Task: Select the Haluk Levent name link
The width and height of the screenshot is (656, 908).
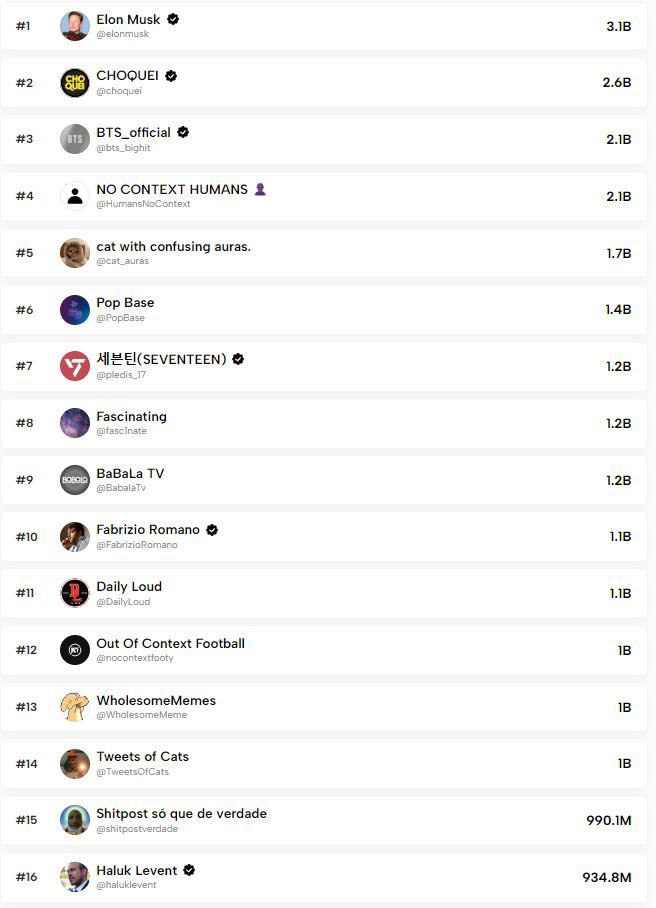Action: [x=136, y=870]
